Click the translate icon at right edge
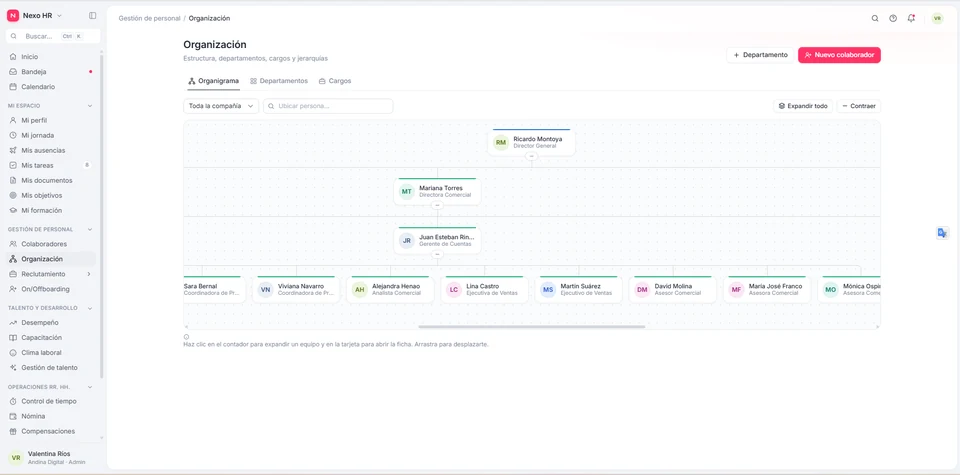This screenshot has height=475, width=960. click(943, 233)
